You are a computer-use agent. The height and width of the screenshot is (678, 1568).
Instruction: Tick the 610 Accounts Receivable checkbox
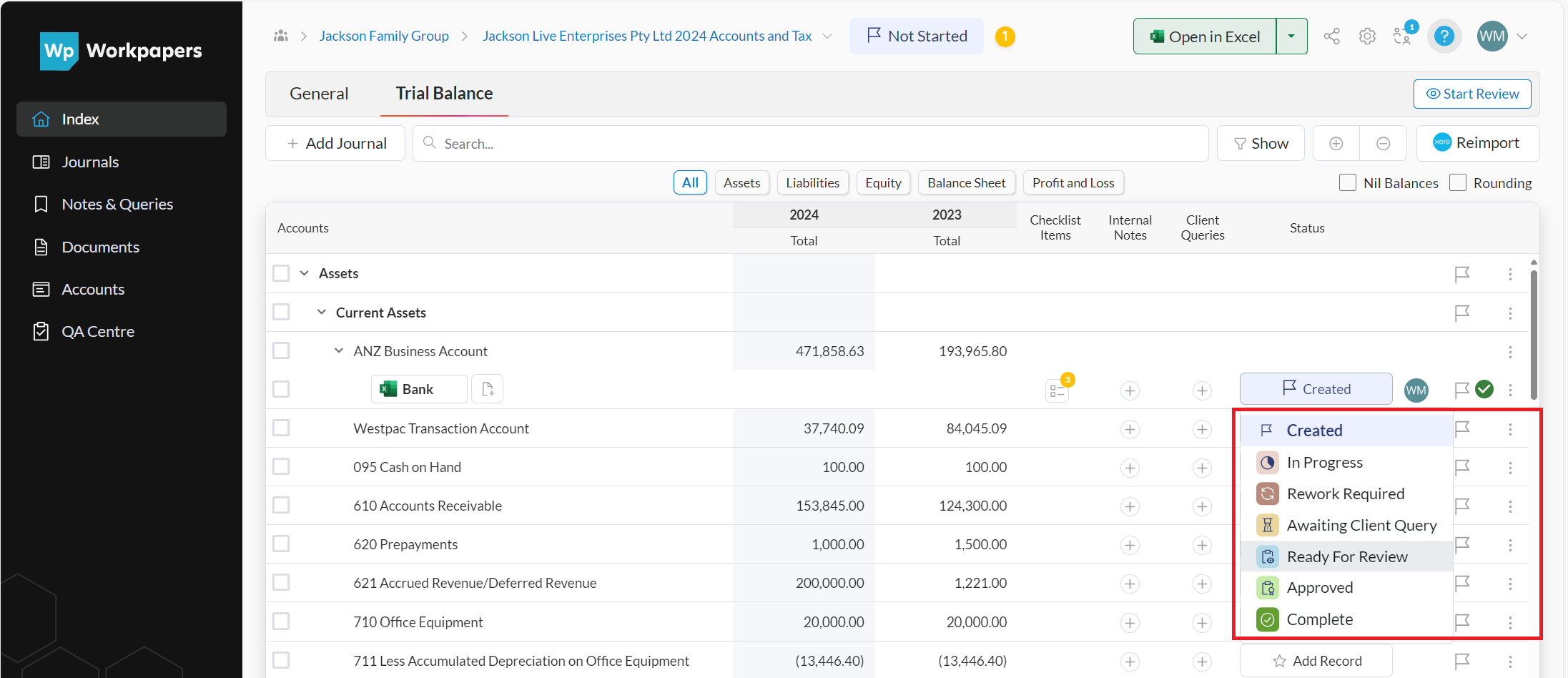pos(281,505)
